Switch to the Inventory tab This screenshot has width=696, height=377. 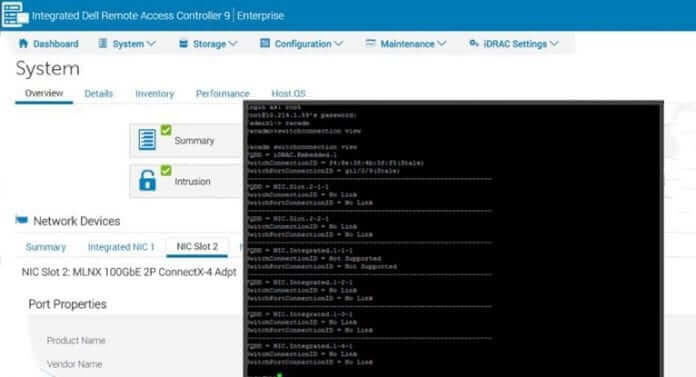point(154,94)
